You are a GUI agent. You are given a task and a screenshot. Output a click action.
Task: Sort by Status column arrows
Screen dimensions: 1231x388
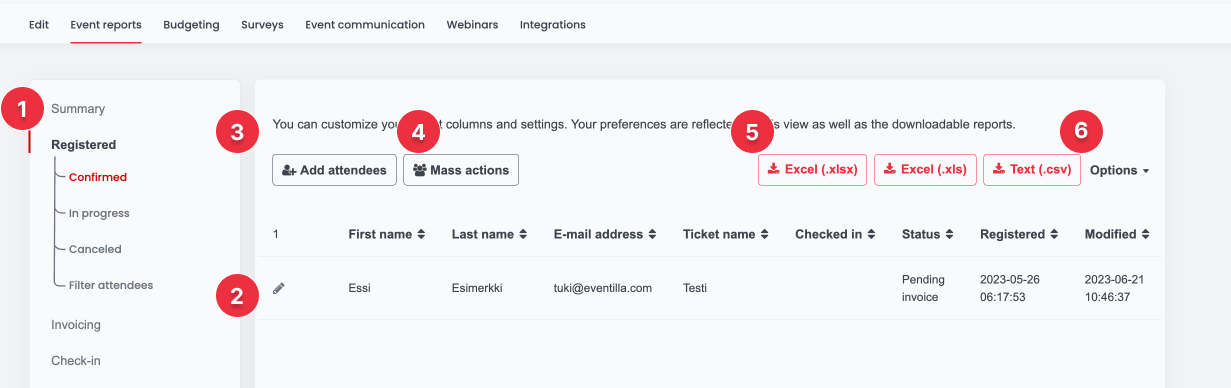(x=950, y=234)
